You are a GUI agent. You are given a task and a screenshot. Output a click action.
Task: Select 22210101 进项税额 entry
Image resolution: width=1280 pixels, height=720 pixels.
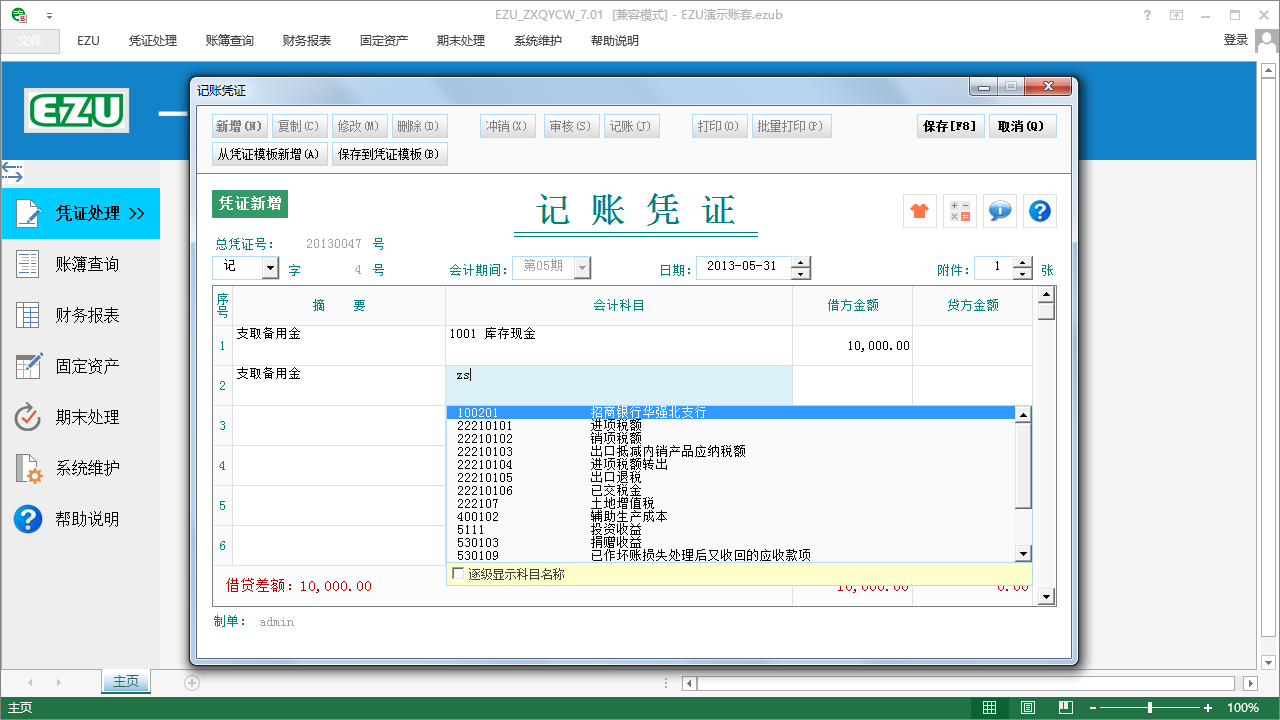(730, 425)
